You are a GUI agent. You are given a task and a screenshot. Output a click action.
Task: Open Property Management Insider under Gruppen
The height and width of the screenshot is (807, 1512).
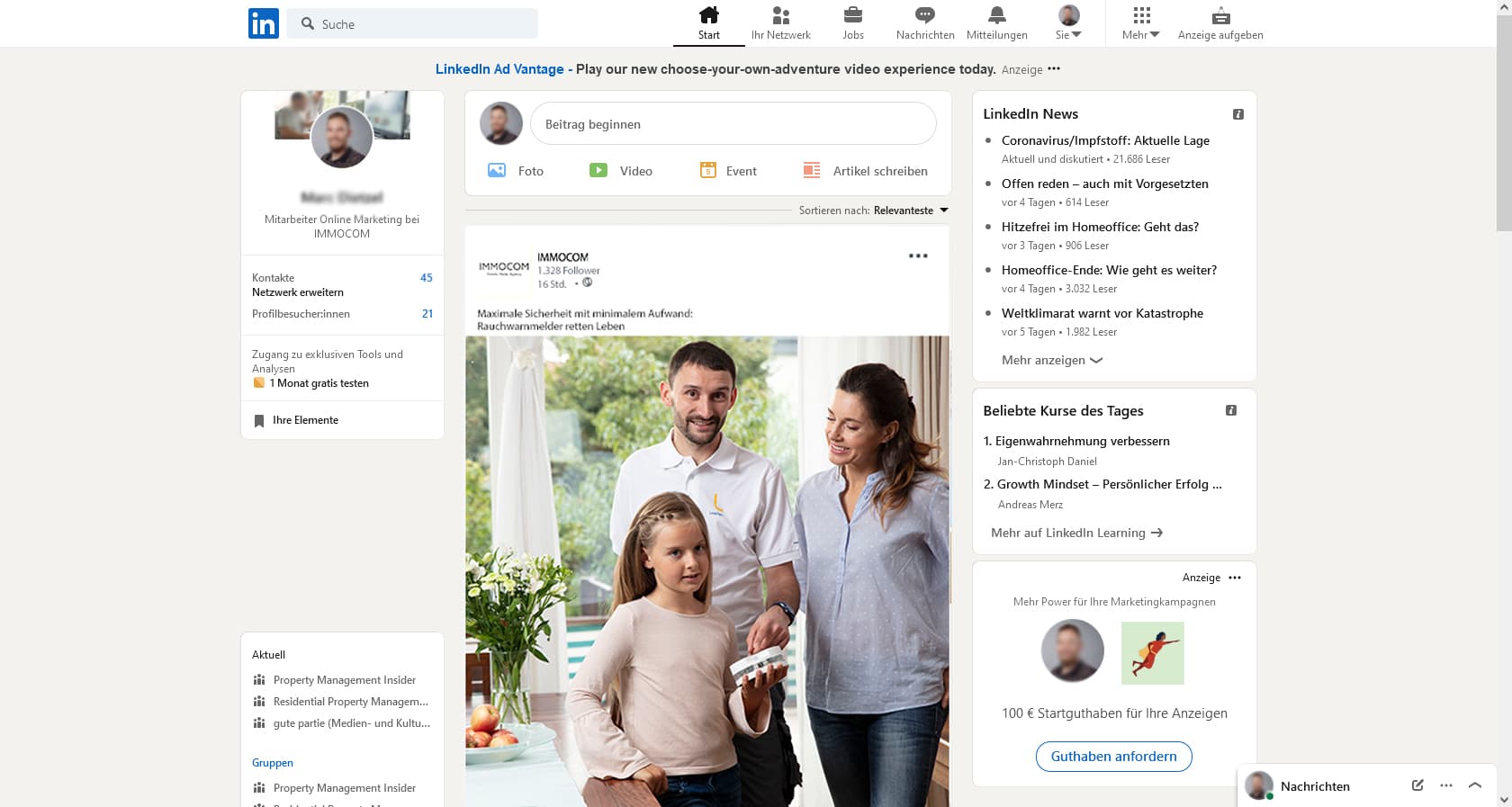[335, 788]
